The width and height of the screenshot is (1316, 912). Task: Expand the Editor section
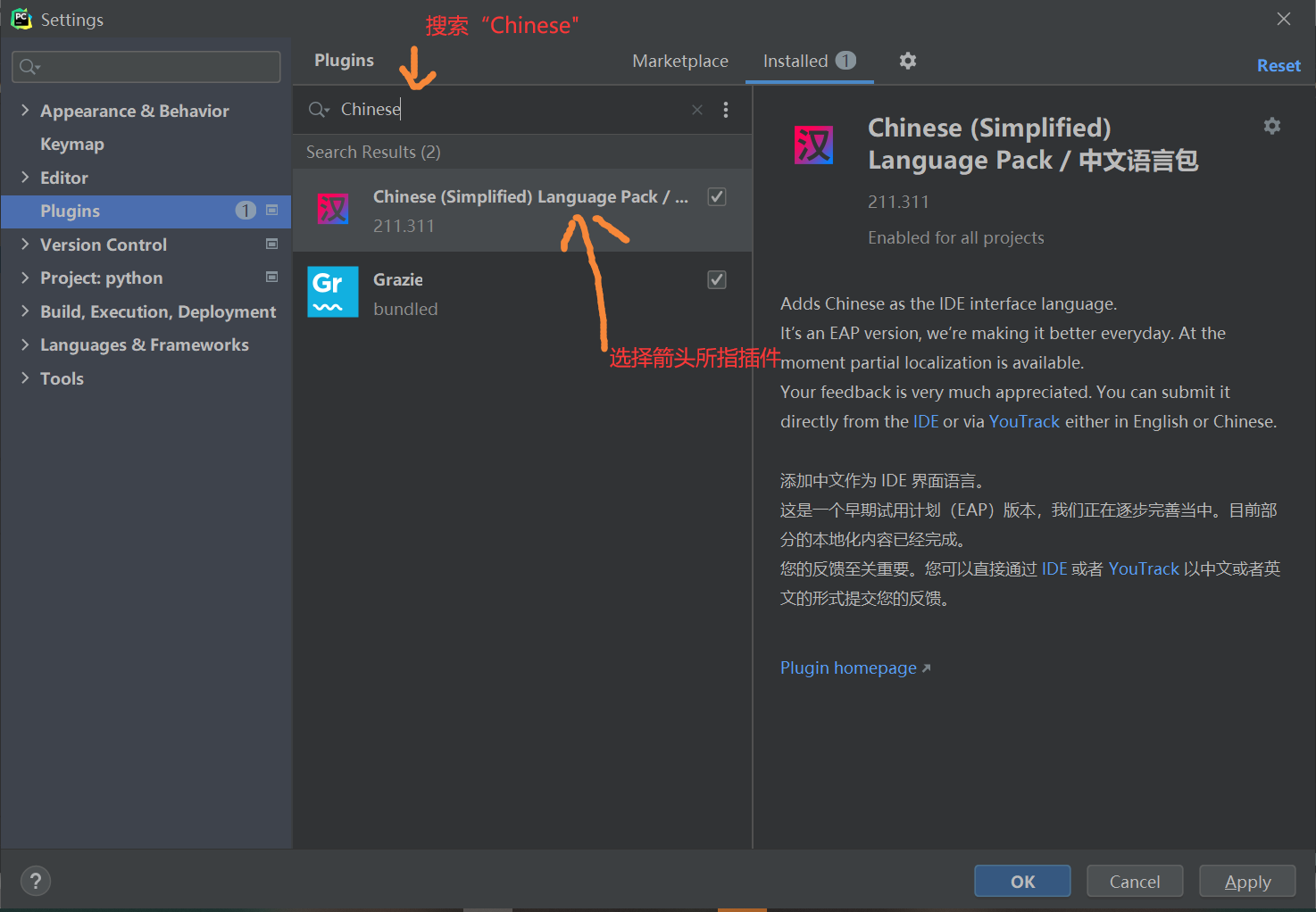25,178
